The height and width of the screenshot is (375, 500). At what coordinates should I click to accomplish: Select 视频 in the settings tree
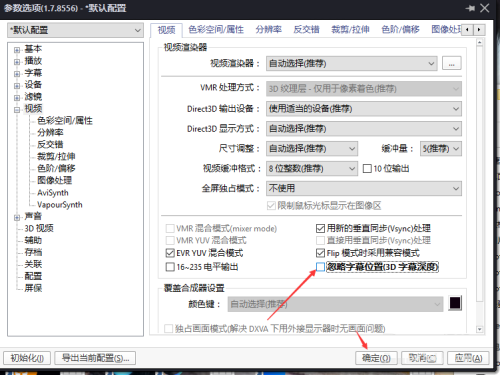pos(33,109)
